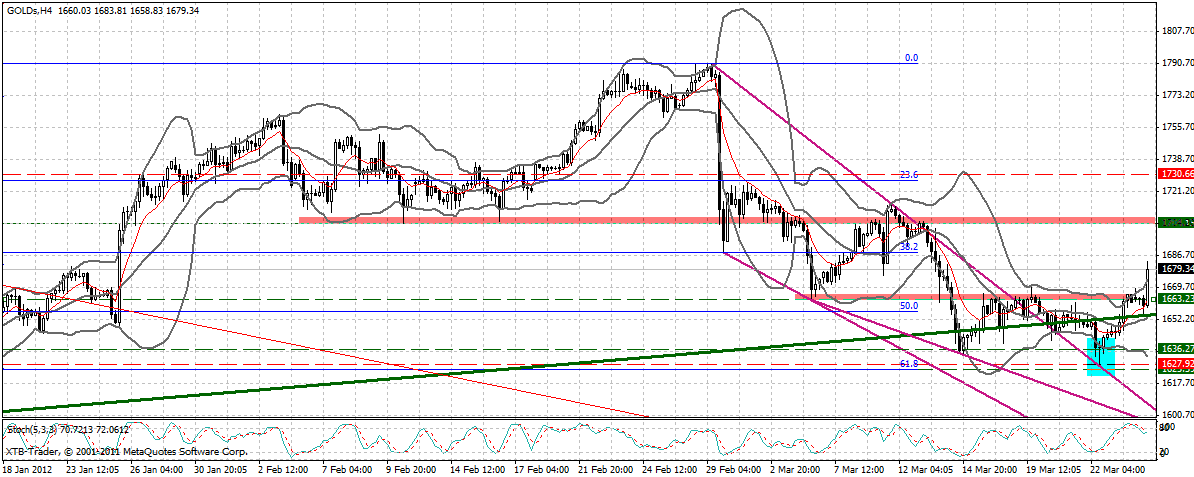Click the 1686.70 price axis value
Screen dimensions: 1194x477
tap(1176, 255)
